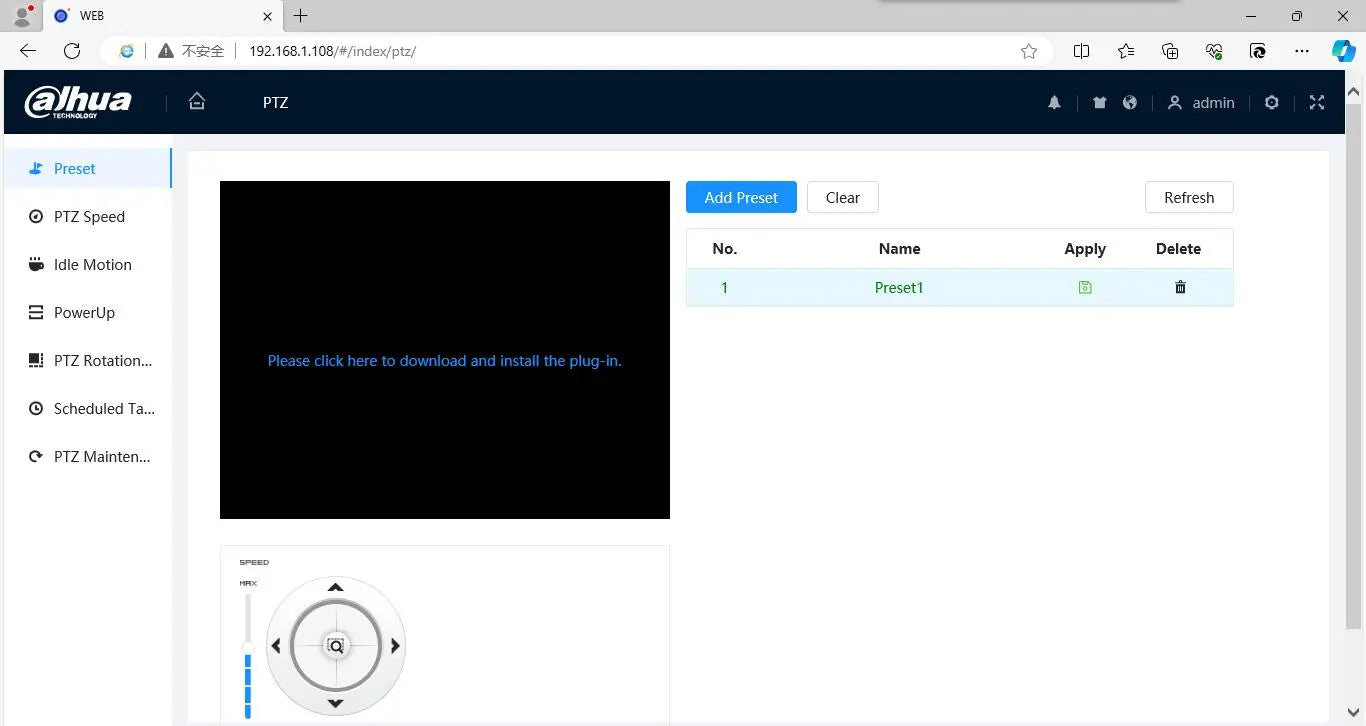Delete Preset1 using trash icon
Image resolution: width=1366 pixels, height=726 pixels.
1180,287
